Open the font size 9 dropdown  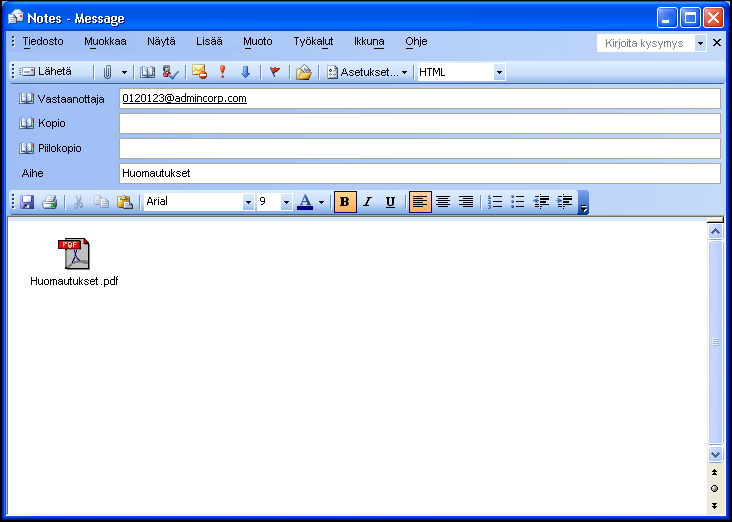(x=286, y=202)
